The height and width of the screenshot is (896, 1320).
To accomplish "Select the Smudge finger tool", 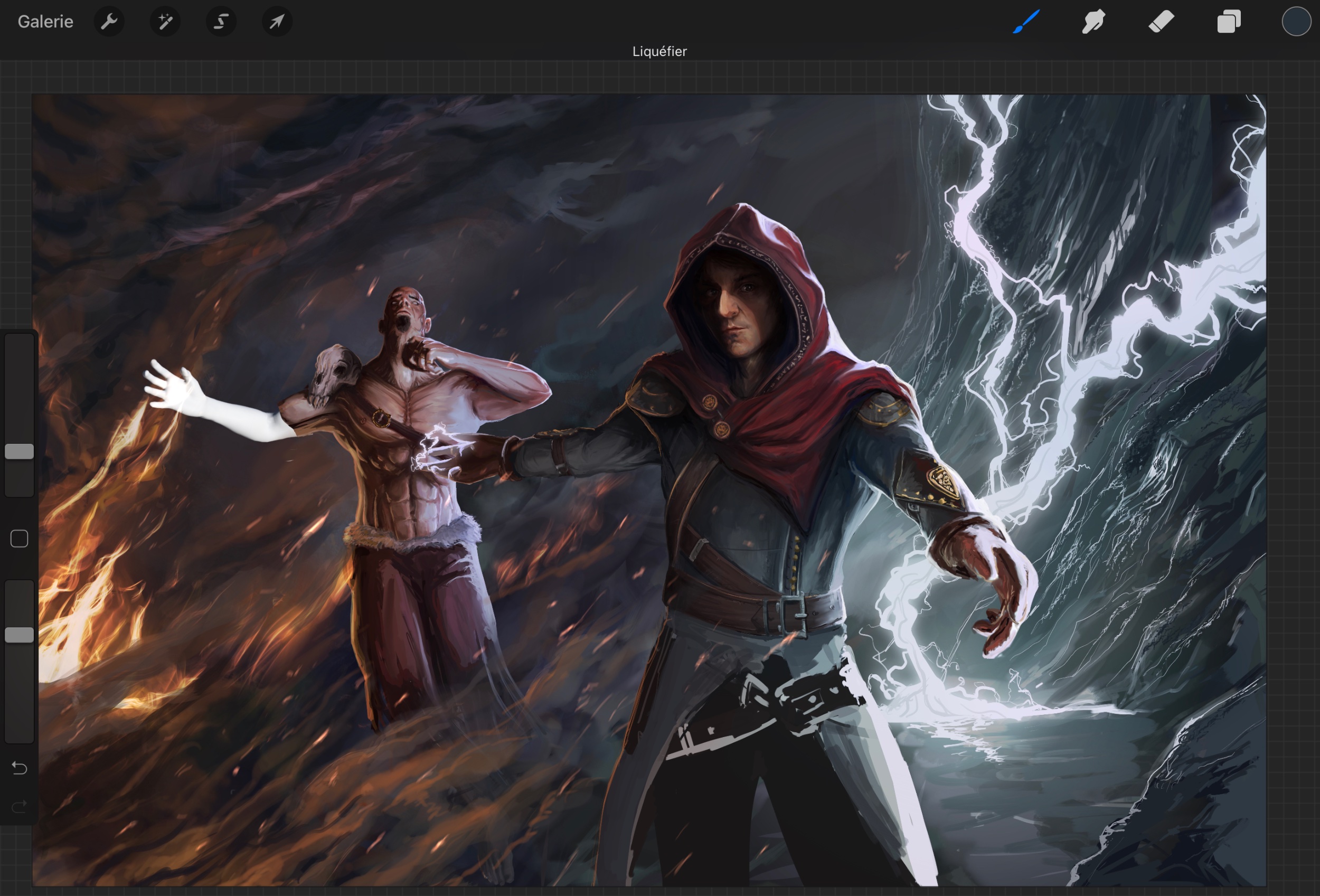I will click(x=1093, y=22).
